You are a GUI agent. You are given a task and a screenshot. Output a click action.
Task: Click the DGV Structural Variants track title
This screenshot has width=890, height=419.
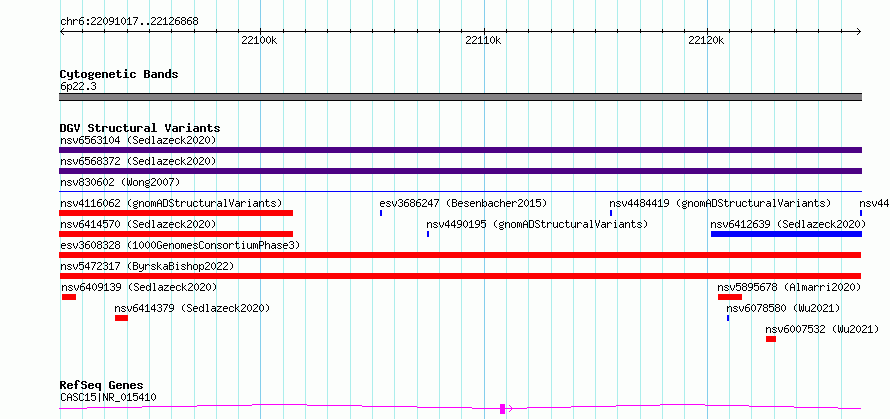pos(140,128)
